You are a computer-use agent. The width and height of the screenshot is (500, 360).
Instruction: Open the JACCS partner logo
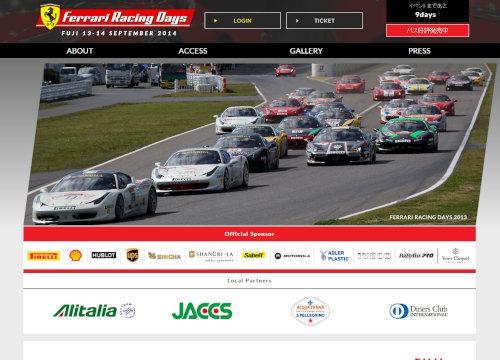202,311
